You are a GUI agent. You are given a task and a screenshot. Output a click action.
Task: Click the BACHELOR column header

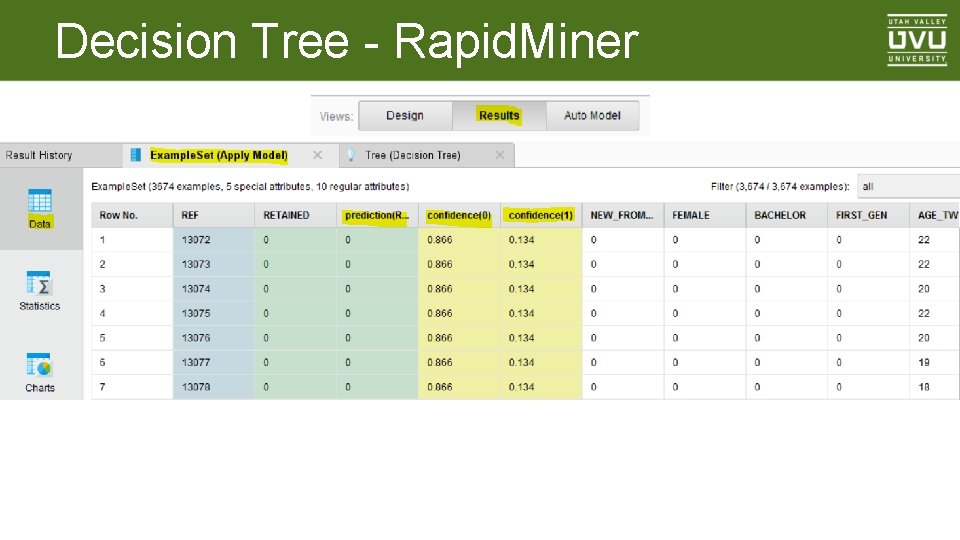coord(787,216)
